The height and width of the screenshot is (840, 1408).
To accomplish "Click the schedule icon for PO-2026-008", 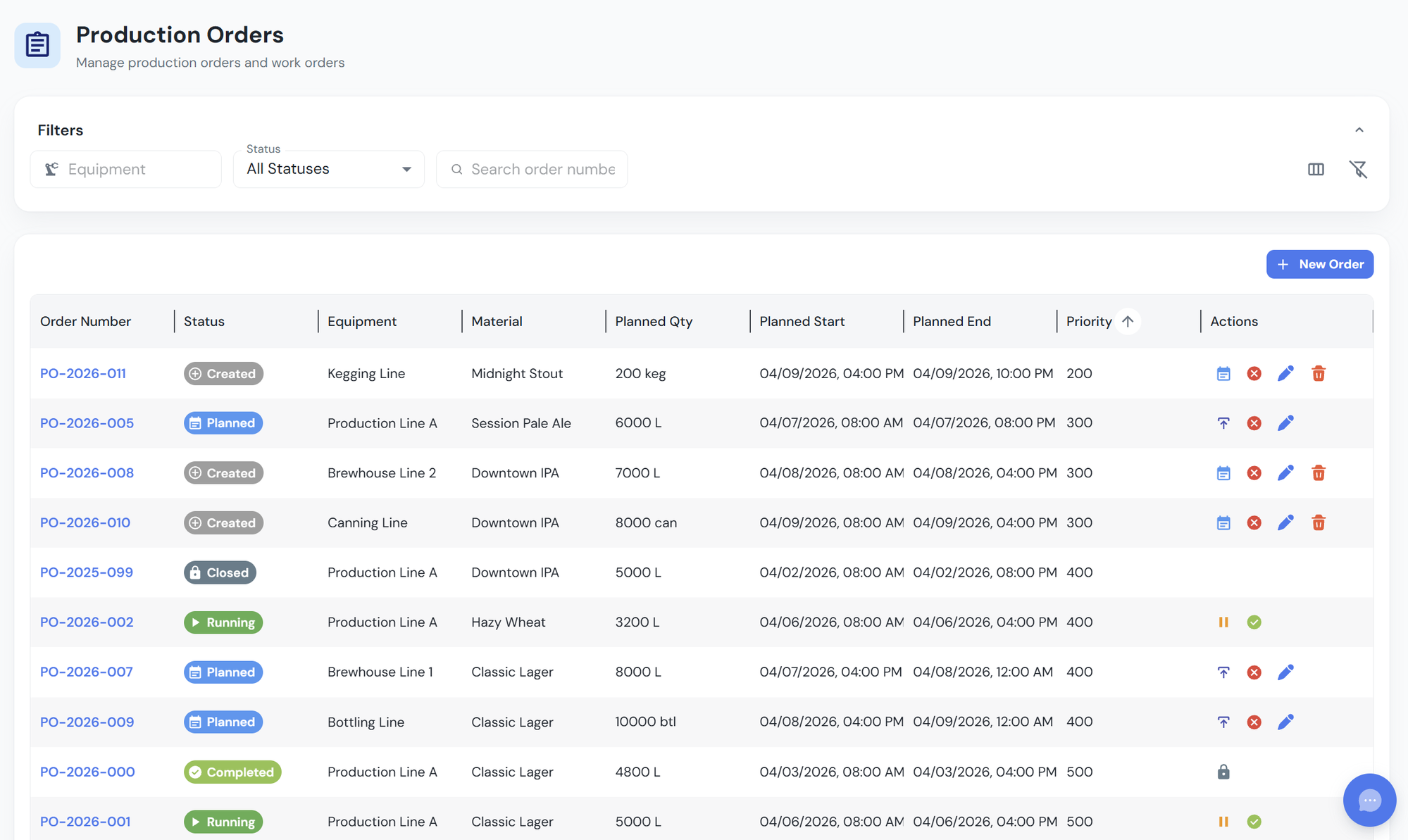I will click(x=1223, y=473).
